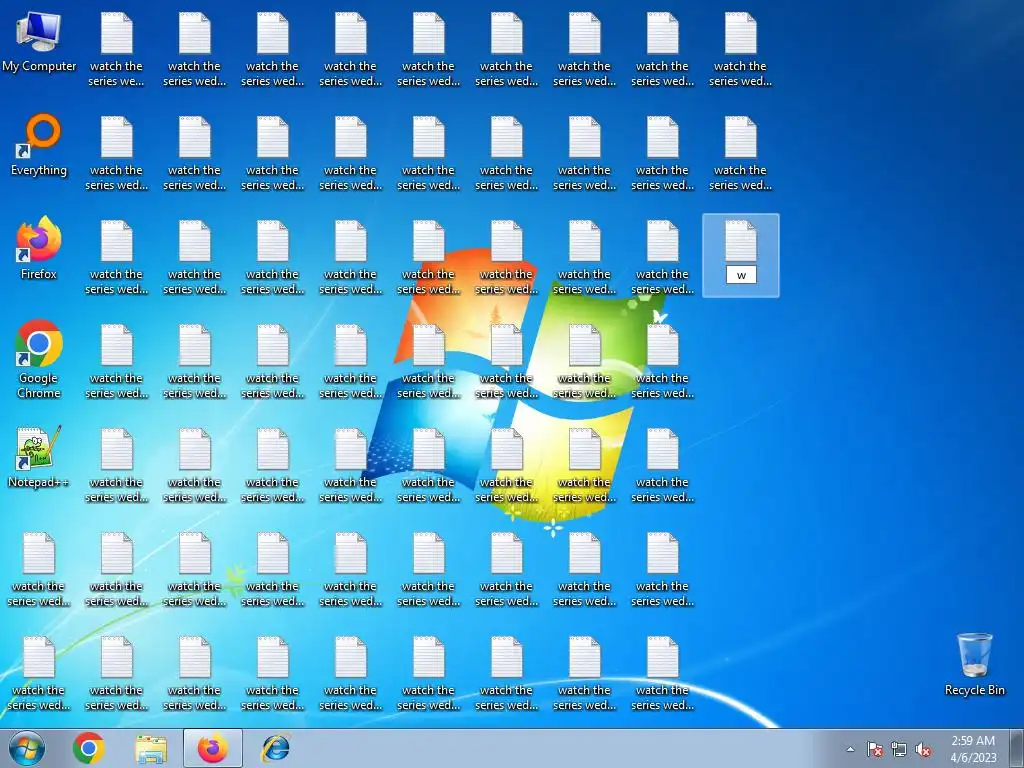Screen dimensions: 1024x768
Task: Select the Firefox shortcut on the desktop
Action: pos(39,249)
